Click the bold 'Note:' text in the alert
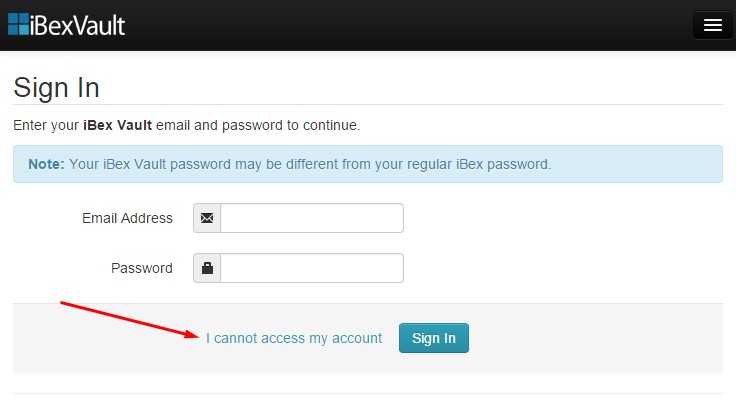 click(46, 164)
